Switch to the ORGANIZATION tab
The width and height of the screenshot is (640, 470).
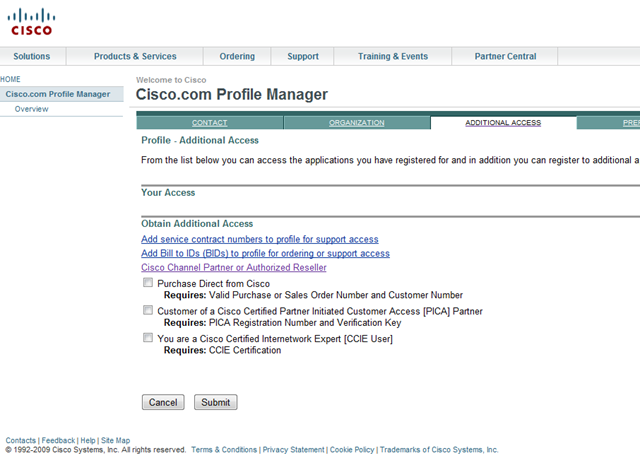(357, 123)
